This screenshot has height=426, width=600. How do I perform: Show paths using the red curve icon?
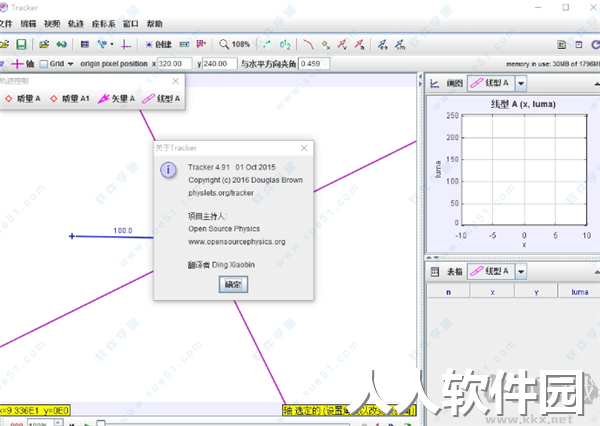[308, 44]
